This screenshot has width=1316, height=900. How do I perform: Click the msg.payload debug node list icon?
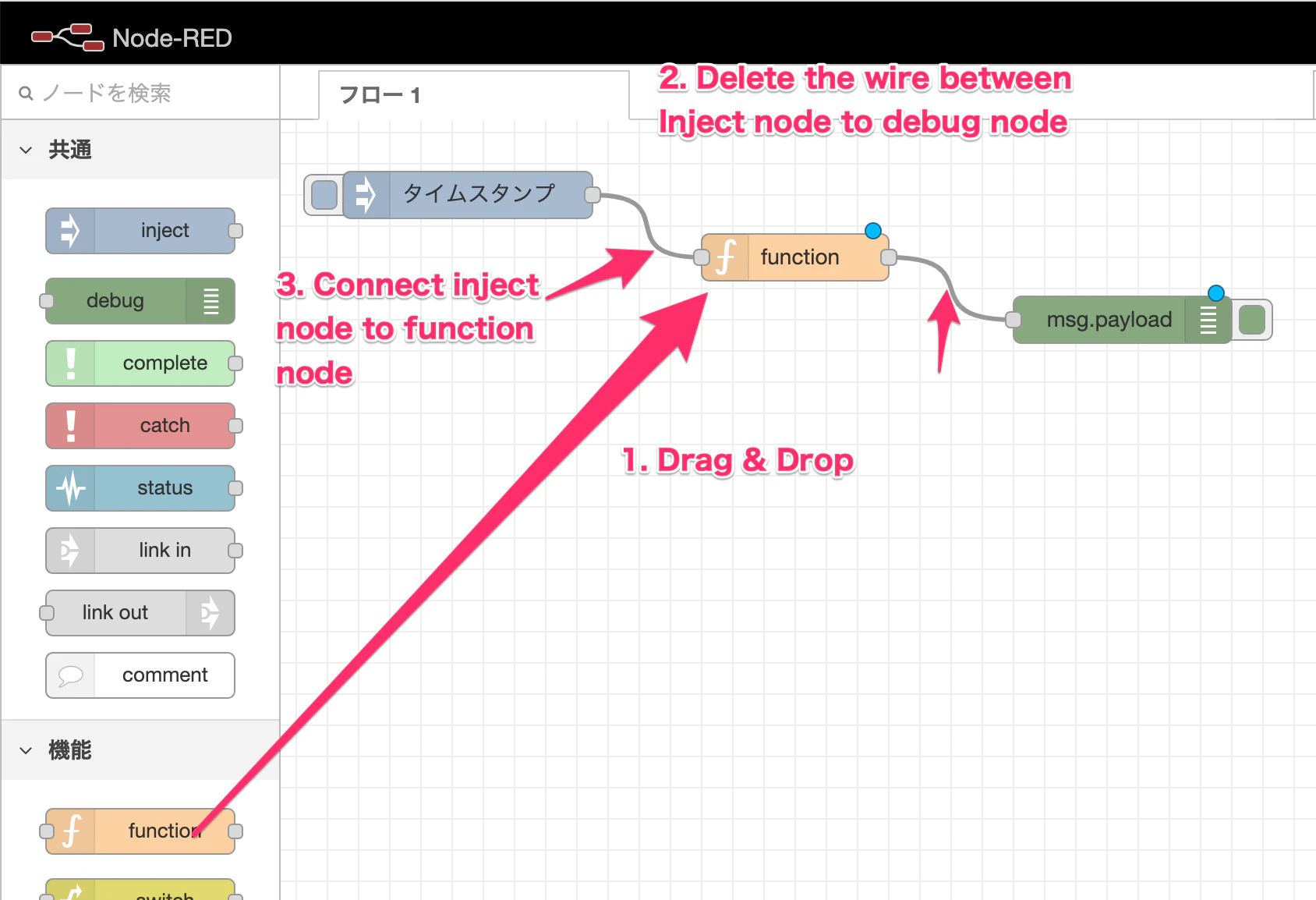pos(1208,320)
